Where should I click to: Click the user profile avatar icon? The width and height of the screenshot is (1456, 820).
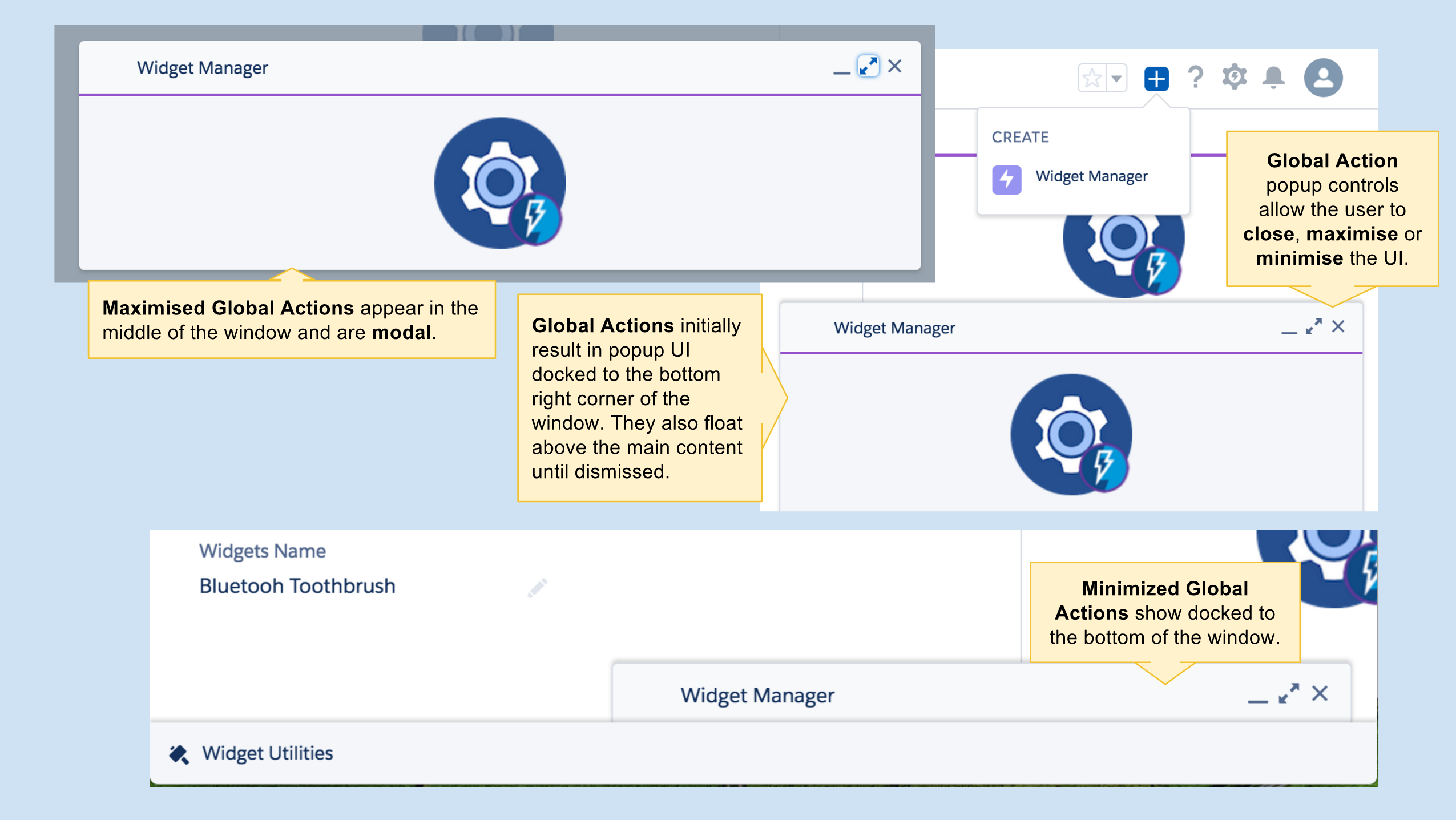coord(1323,78)
